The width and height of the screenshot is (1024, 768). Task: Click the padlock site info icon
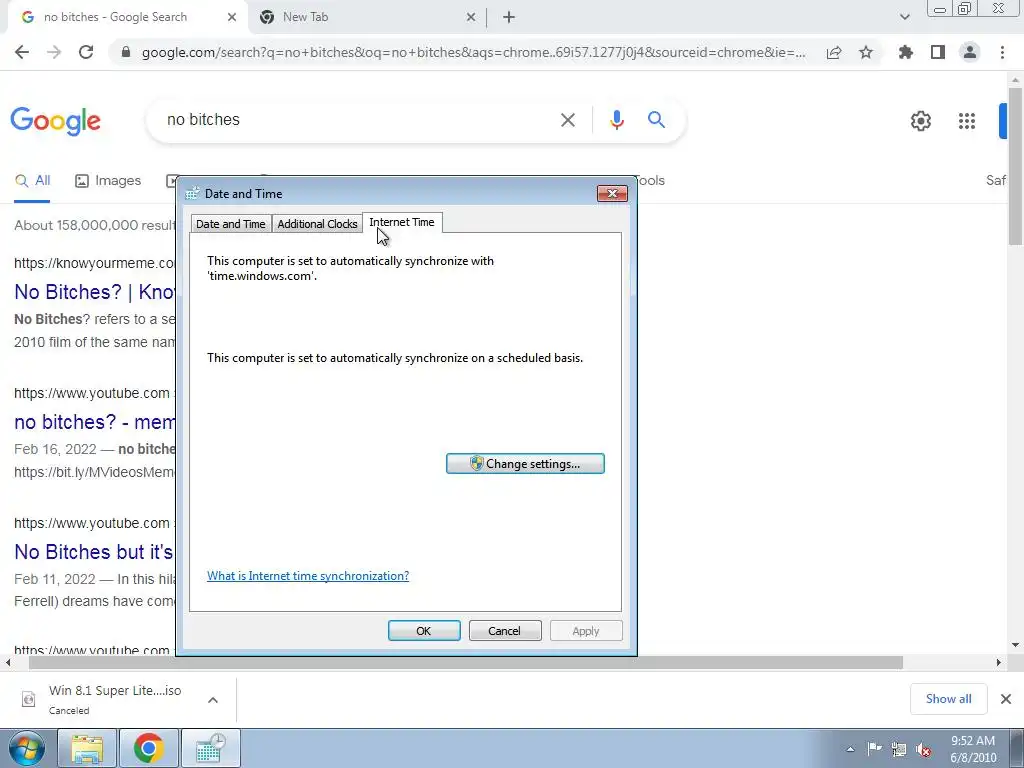[126, 52]
